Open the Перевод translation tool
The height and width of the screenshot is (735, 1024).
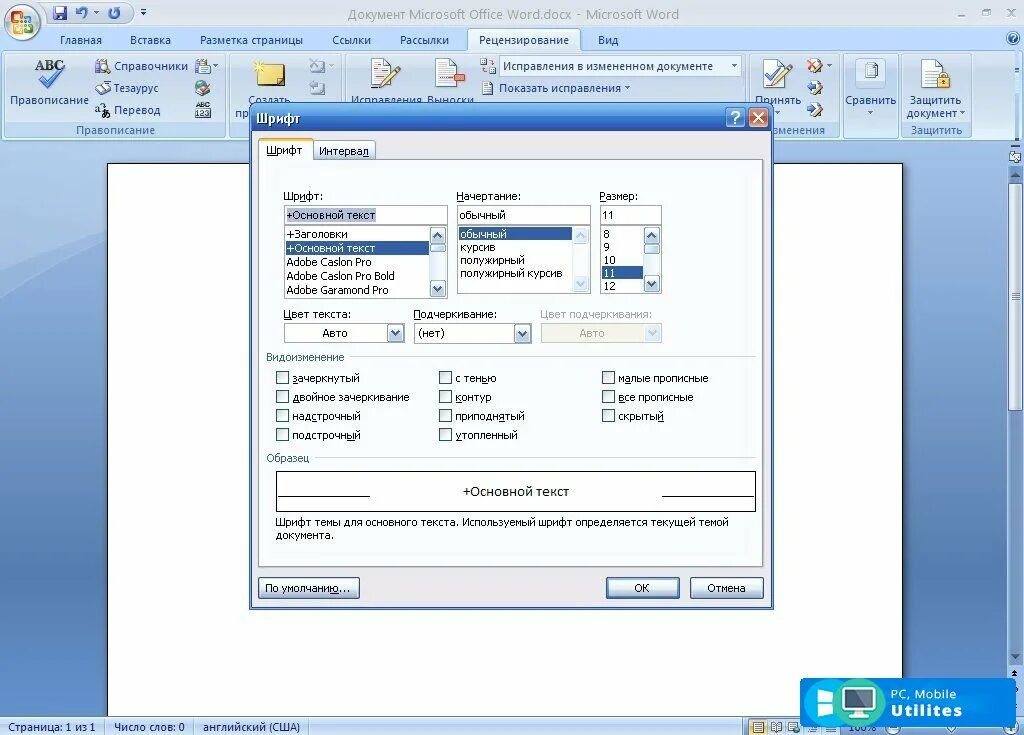coord(127,110)
